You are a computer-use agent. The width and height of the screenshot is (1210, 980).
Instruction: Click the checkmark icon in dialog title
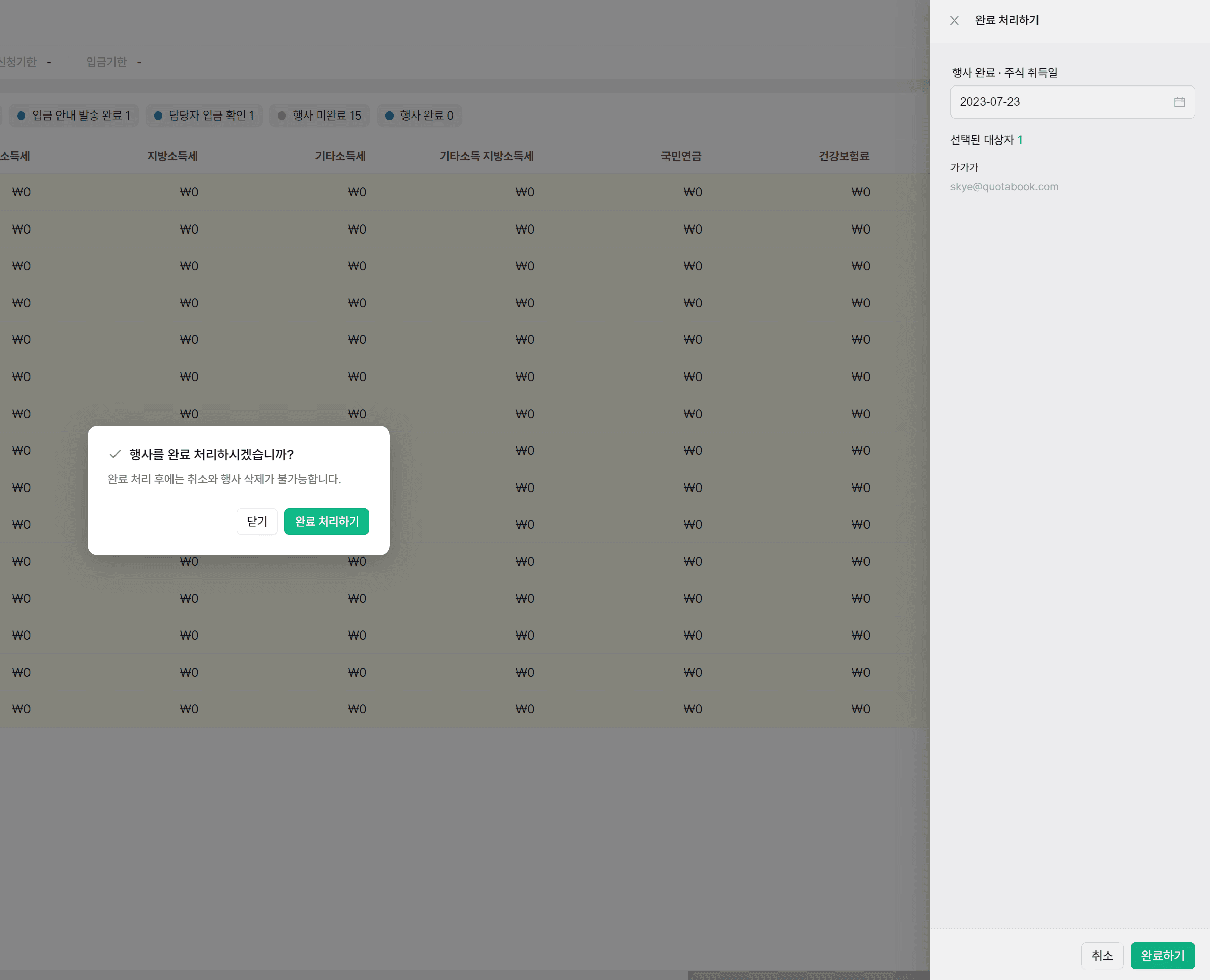point(115,454)
